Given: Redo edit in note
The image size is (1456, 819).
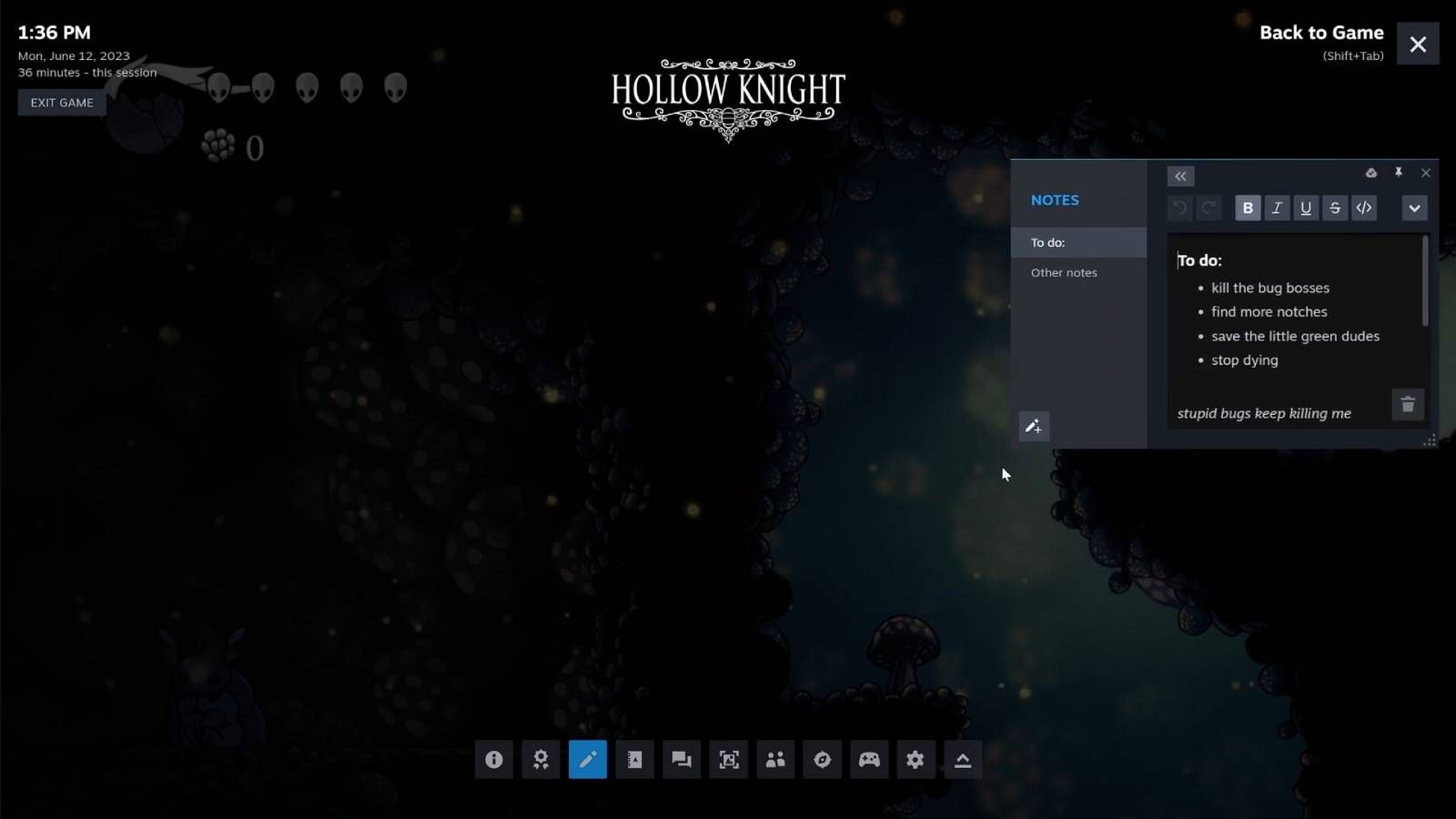Looking at the screenshot, I should [x=1208, y=207].
